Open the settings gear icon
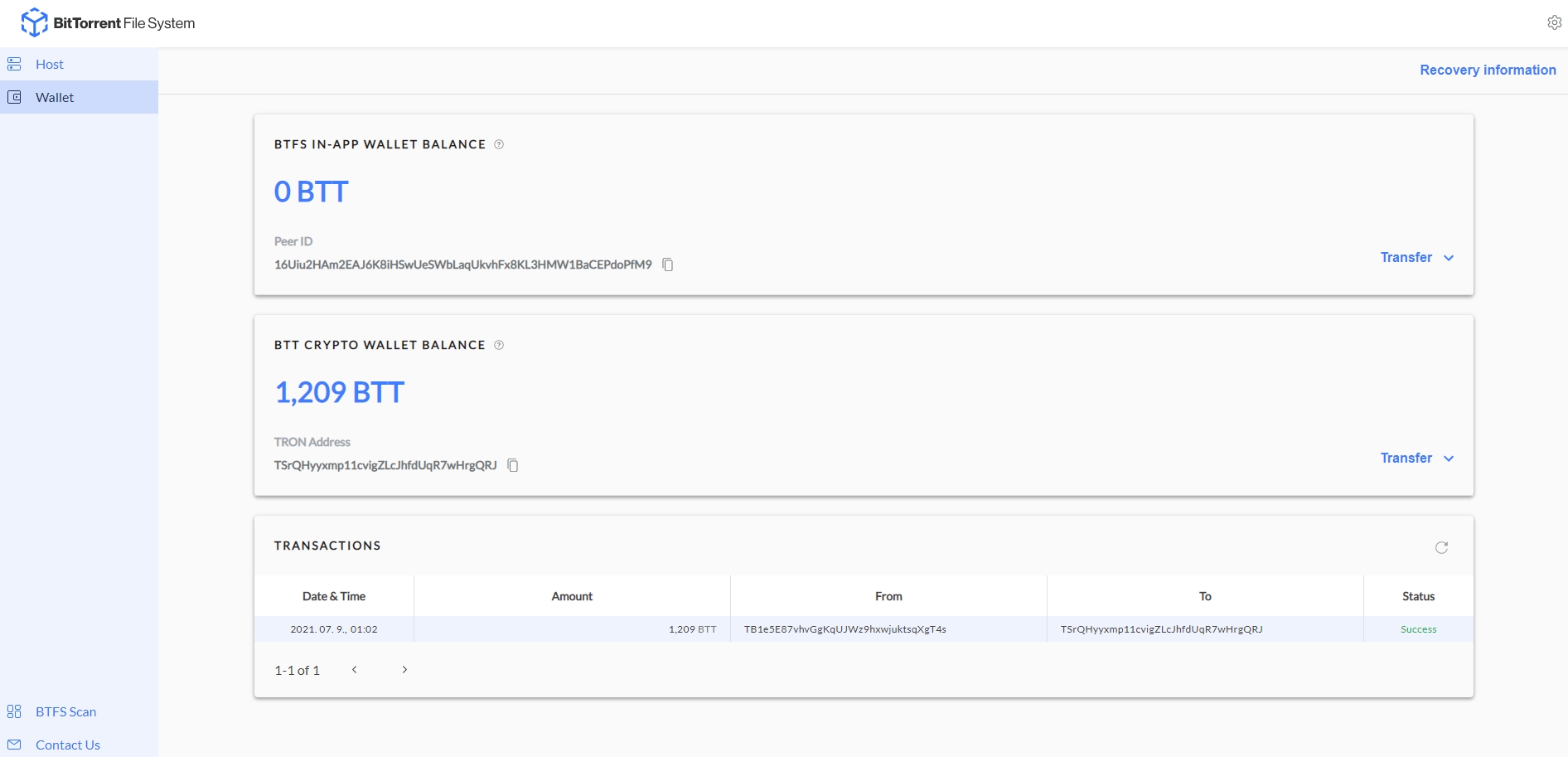1568x757 pixels. click(1554, 22)
